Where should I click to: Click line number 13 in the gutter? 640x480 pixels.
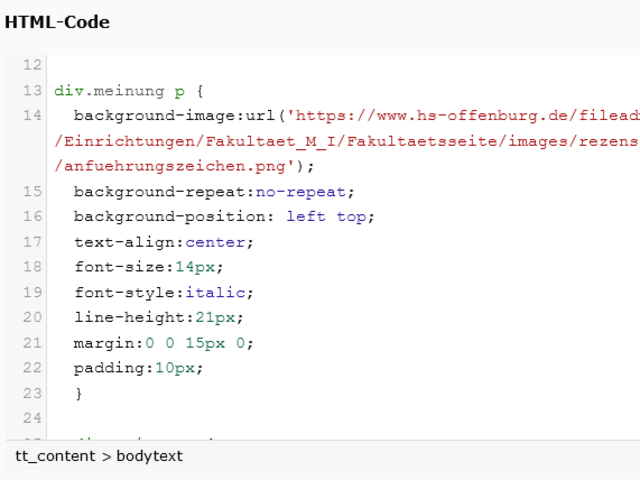(32, 91)
